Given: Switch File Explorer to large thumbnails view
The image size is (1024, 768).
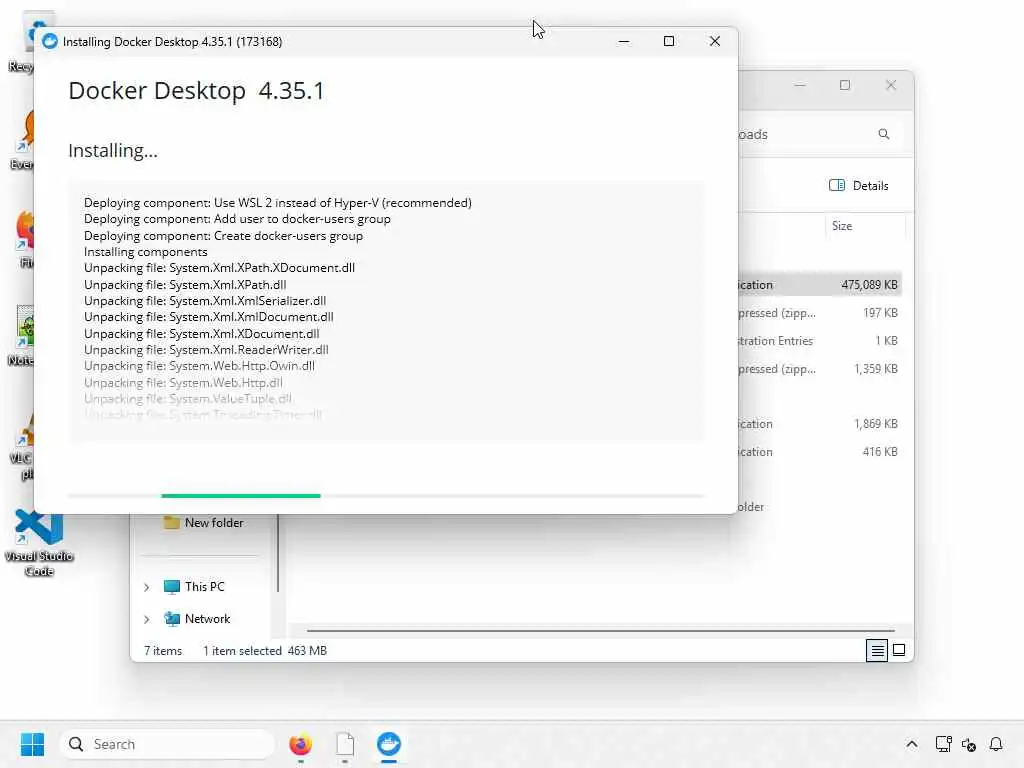Looking at the screenshot, I should 899,650.
